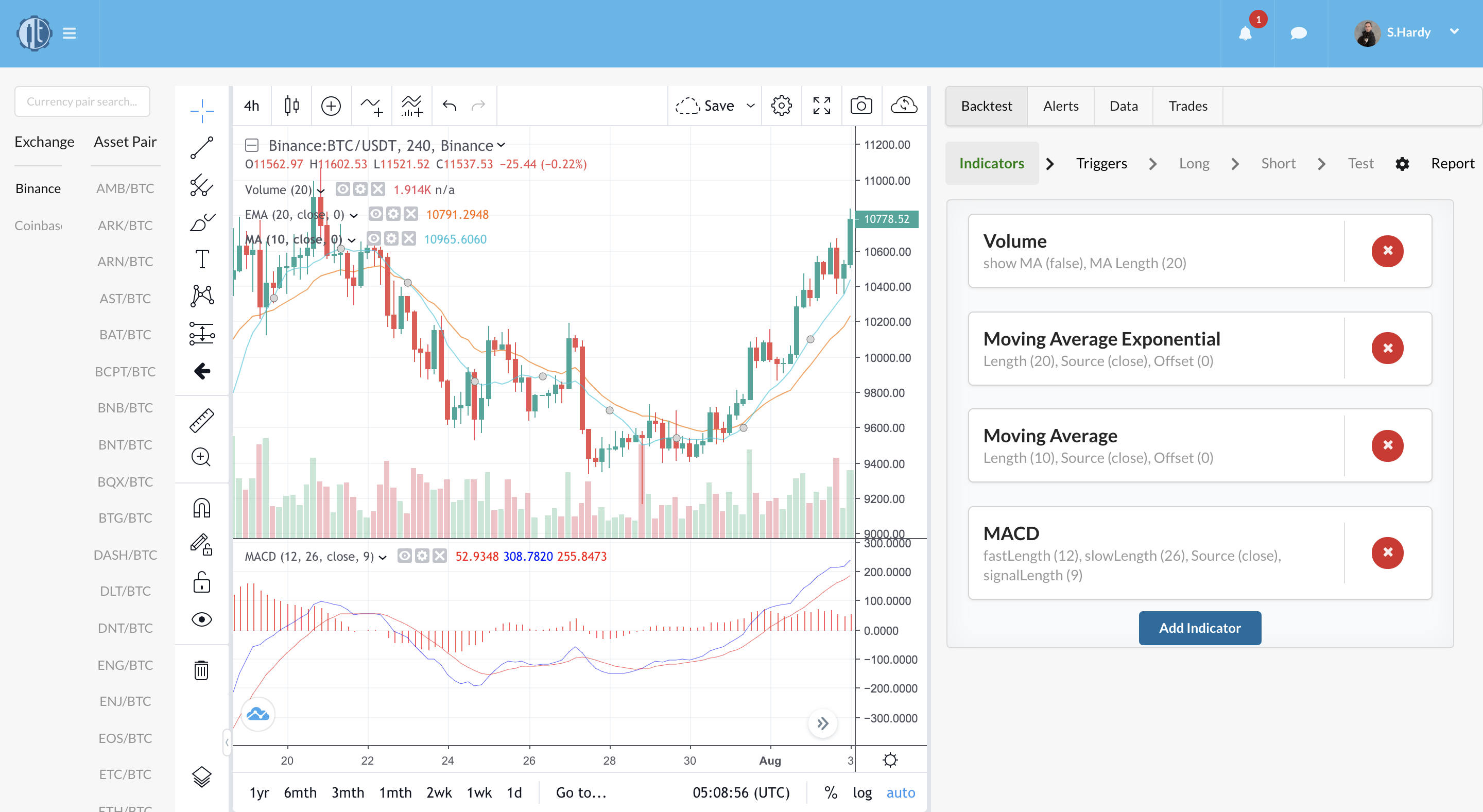Image resolution: width=1483 pixels, height=812 pixels.
Task: Switch to the Alerts tab
Action: pos(1060,106)
